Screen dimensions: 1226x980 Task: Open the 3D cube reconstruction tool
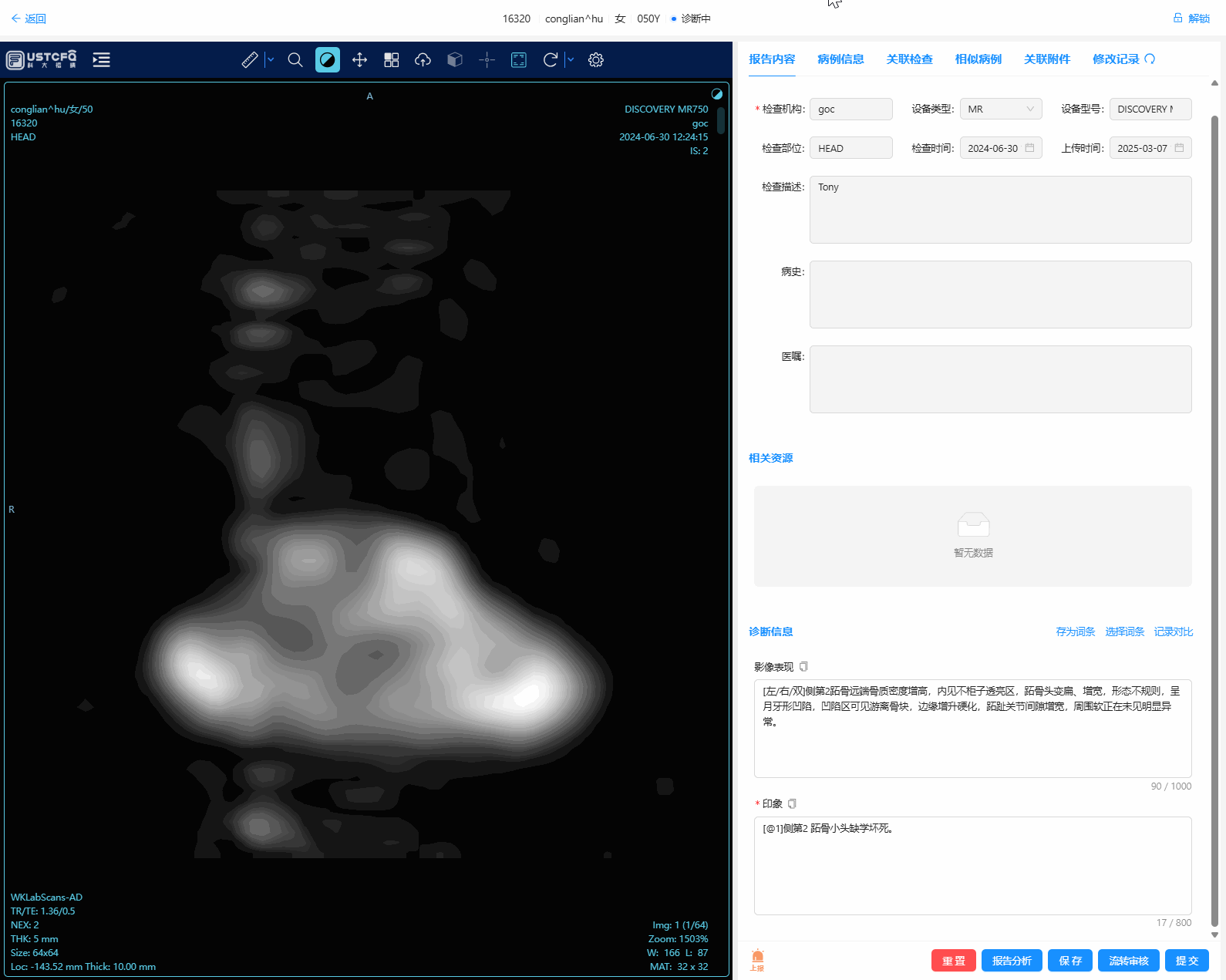pos(455,59)
